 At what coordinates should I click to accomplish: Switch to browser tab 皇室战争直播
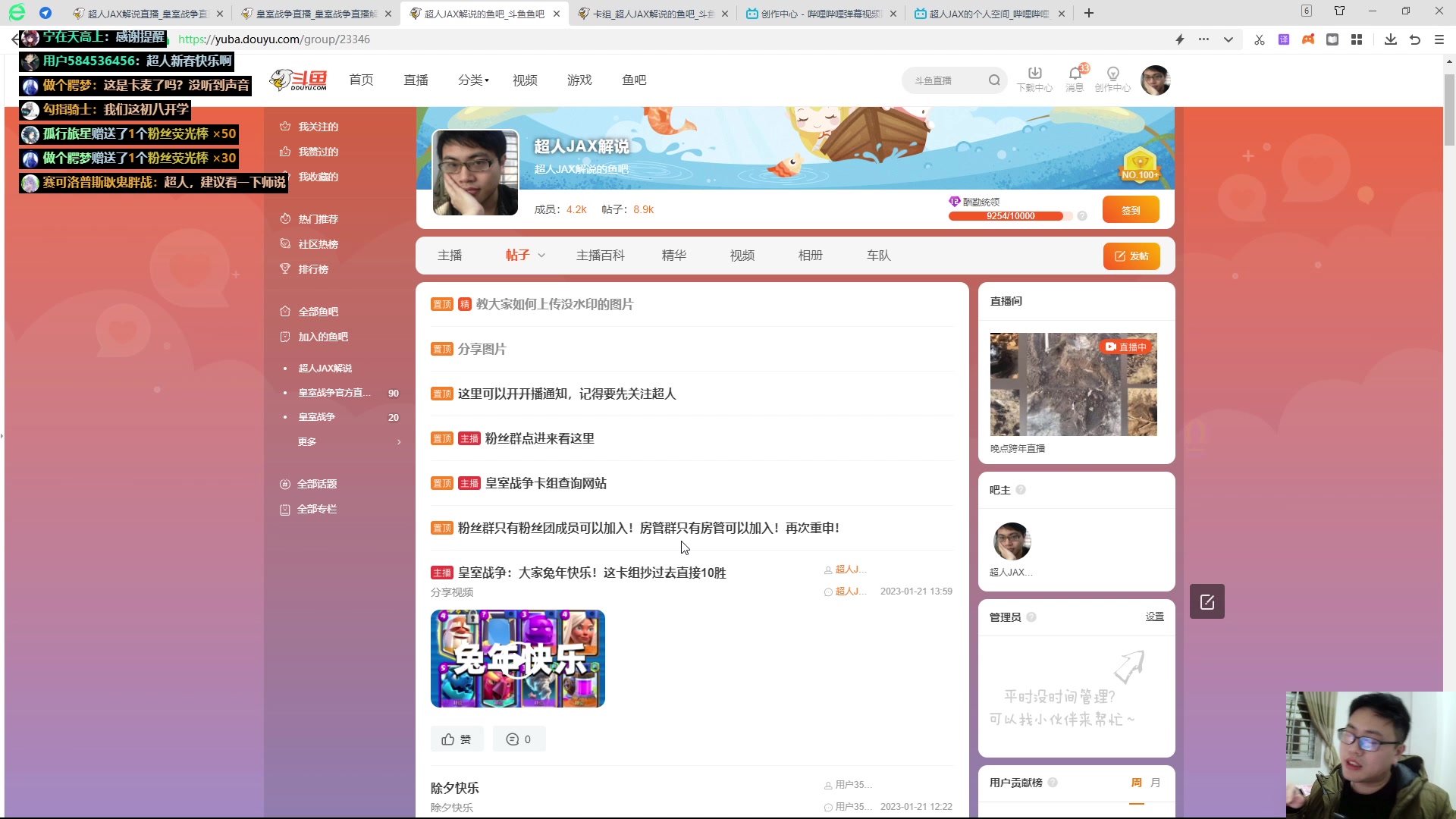coord(315,14)
